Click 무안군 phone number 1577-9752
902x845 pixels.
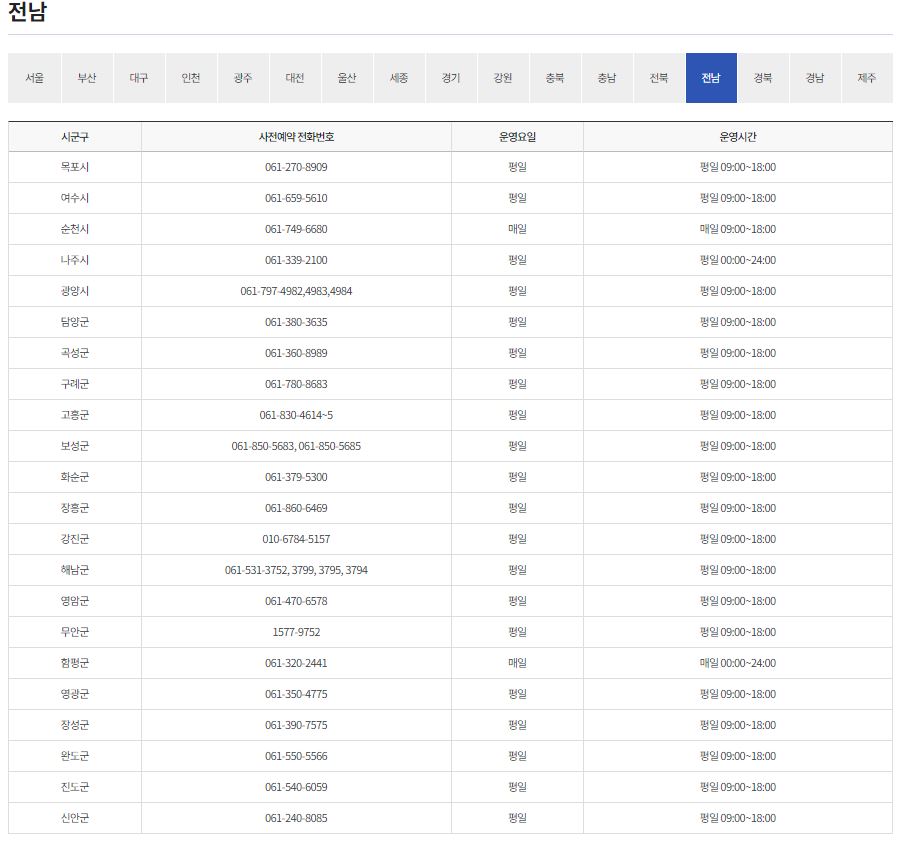[x=296, y=633]
